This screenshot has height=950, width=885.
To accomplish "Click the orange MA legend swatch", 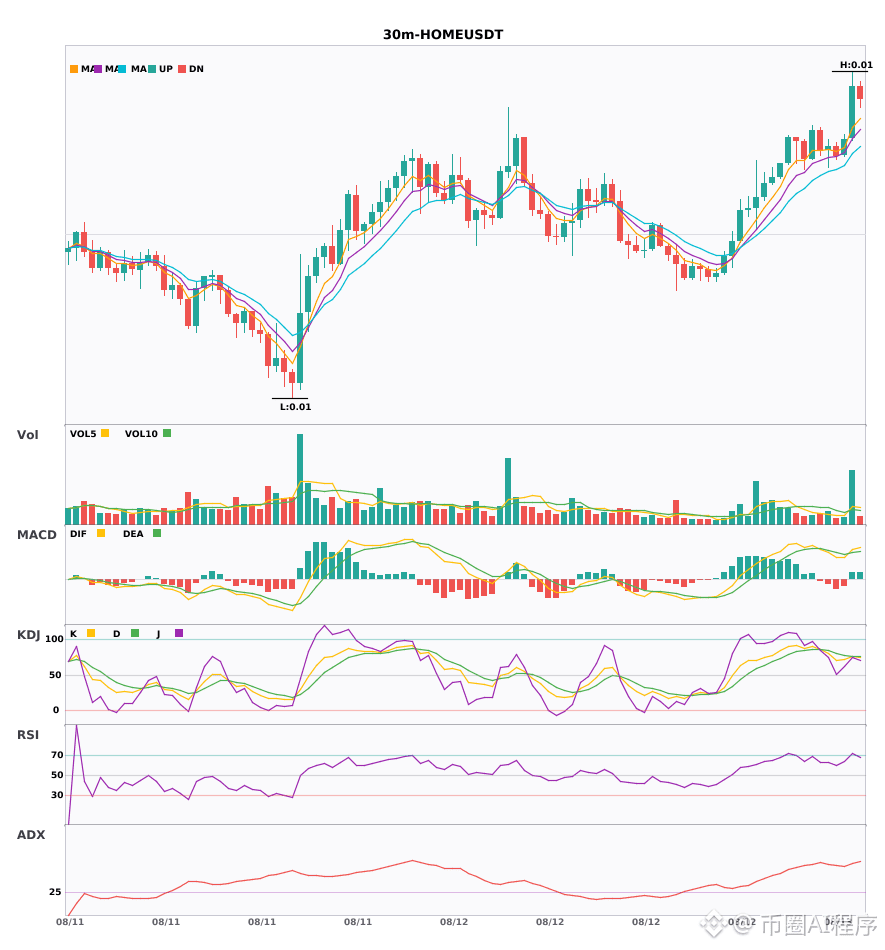I will click(x=74, y=69).
